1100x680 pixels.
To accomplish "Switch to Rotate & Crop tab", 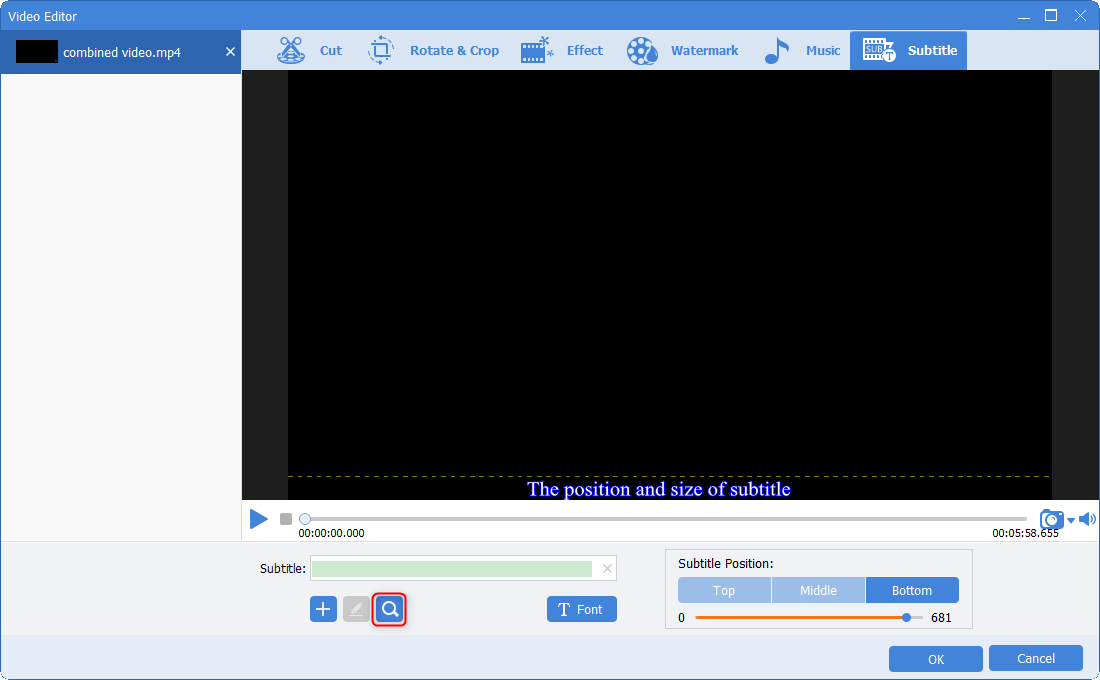I will 434,51.
